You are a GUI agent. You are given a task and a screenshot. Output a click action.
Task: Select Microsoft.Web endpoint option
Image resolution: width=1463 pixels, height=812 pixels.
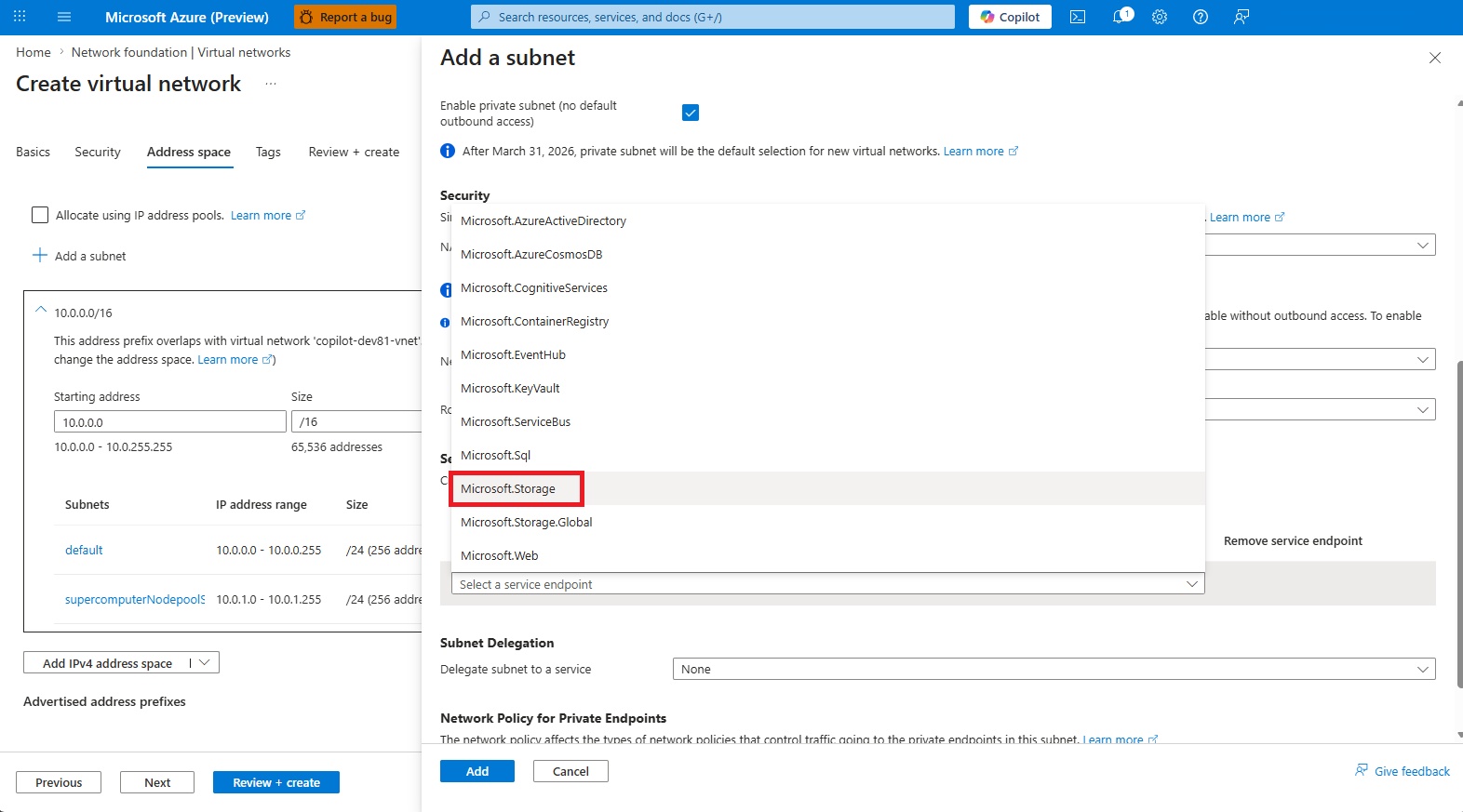[828, 555]
